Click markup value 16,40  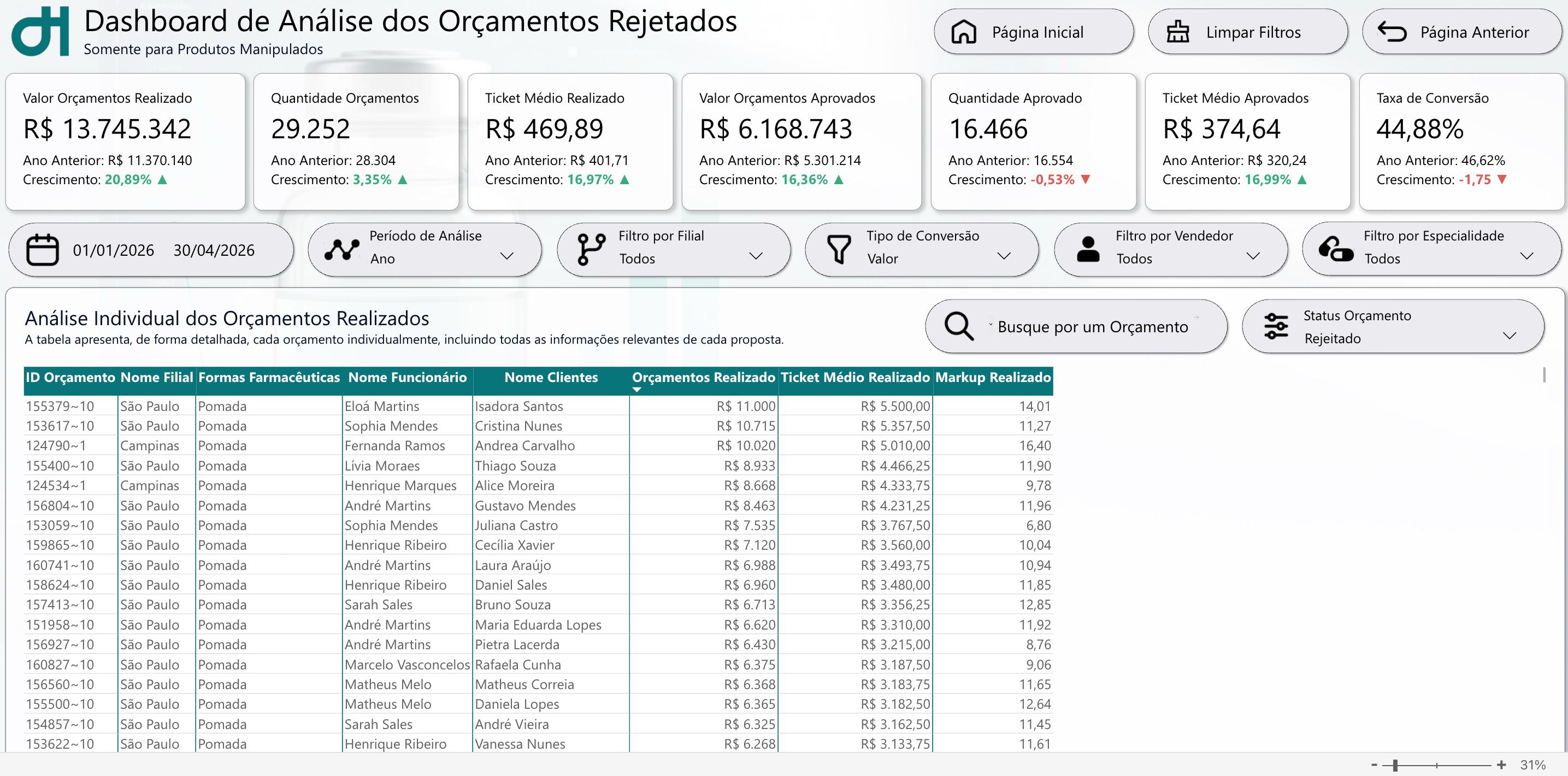[1035, 445]
